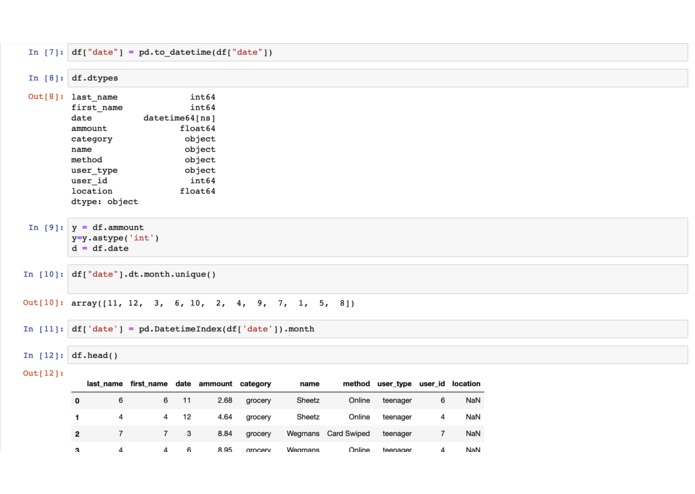Click 'user_type' row in dtypes output

143,171
